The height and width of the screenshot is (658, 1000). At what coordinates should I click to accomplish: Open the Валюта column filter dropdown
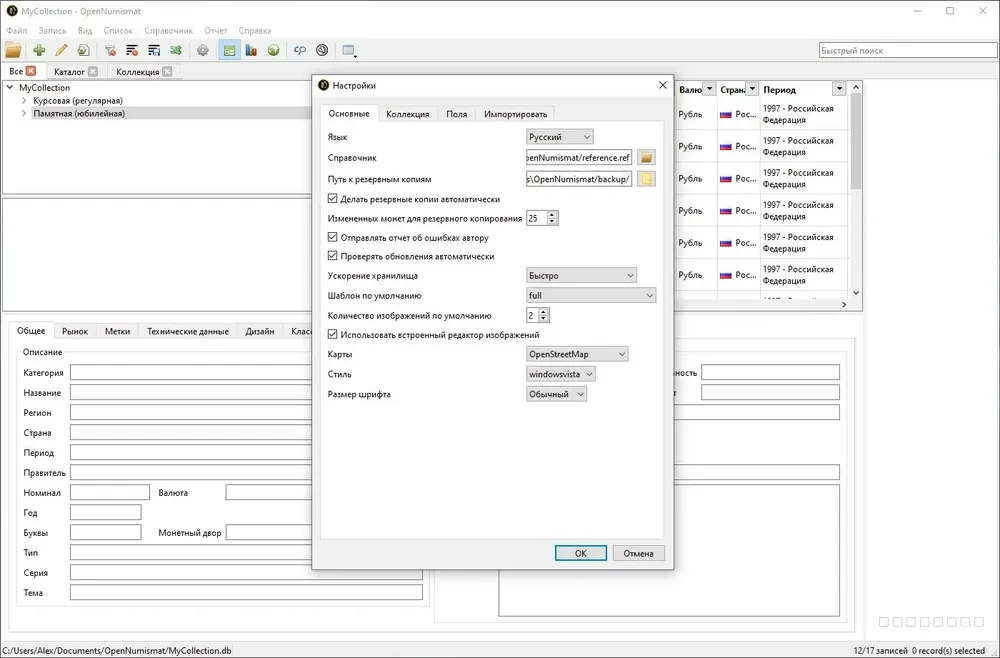click(709, 89)
